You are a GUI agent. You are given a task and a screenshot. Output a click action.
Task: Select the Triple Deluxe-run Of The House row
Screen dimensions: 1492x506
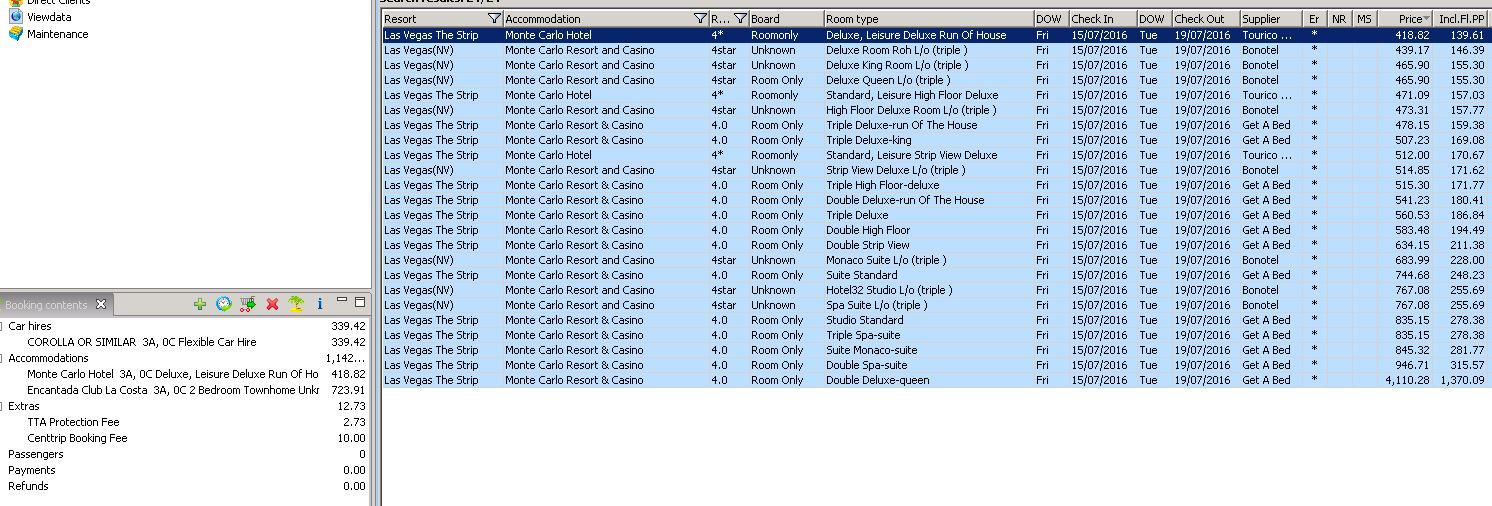click(x=937, y=125)
